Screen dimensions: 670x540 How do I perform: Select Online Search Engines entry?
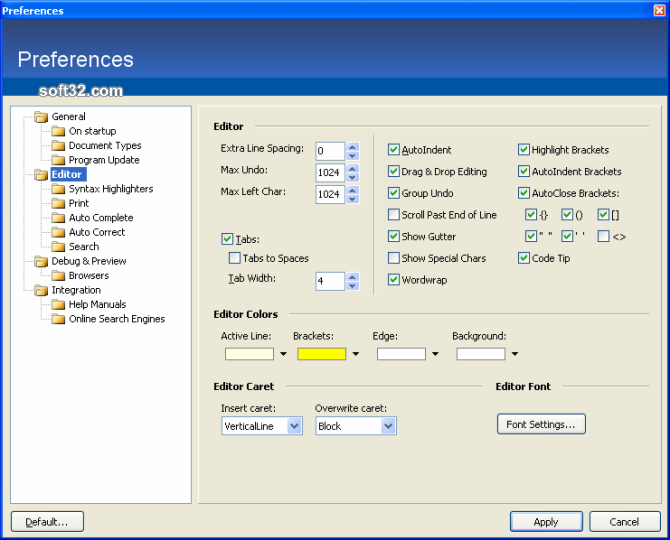tap(117, 319)
